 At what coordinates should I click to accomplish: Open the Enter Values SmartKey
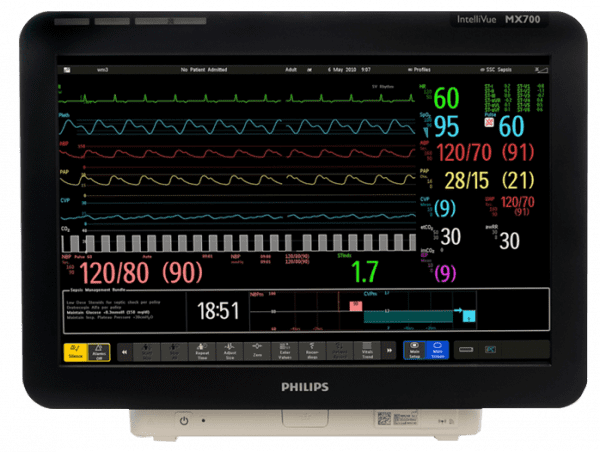pos(285,352)
